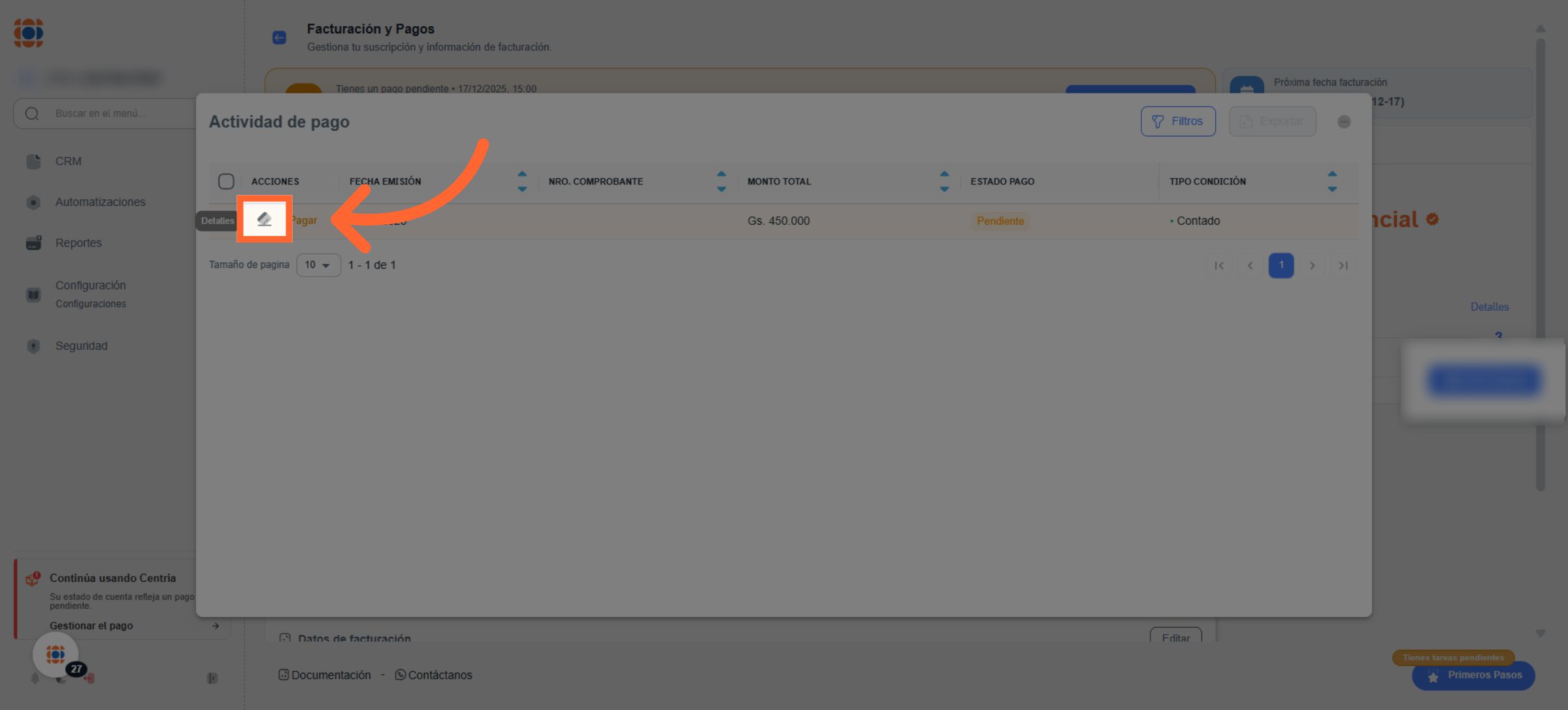Sort by Monto Total column arrows

[944, 181]
